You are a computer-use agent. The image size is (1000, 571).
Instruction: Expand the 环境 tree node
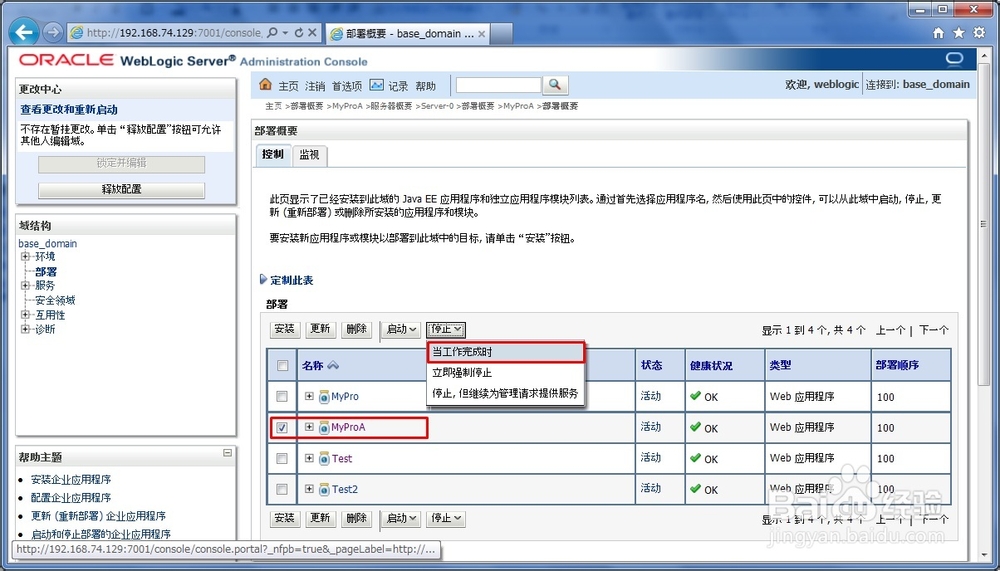(26, 256)
